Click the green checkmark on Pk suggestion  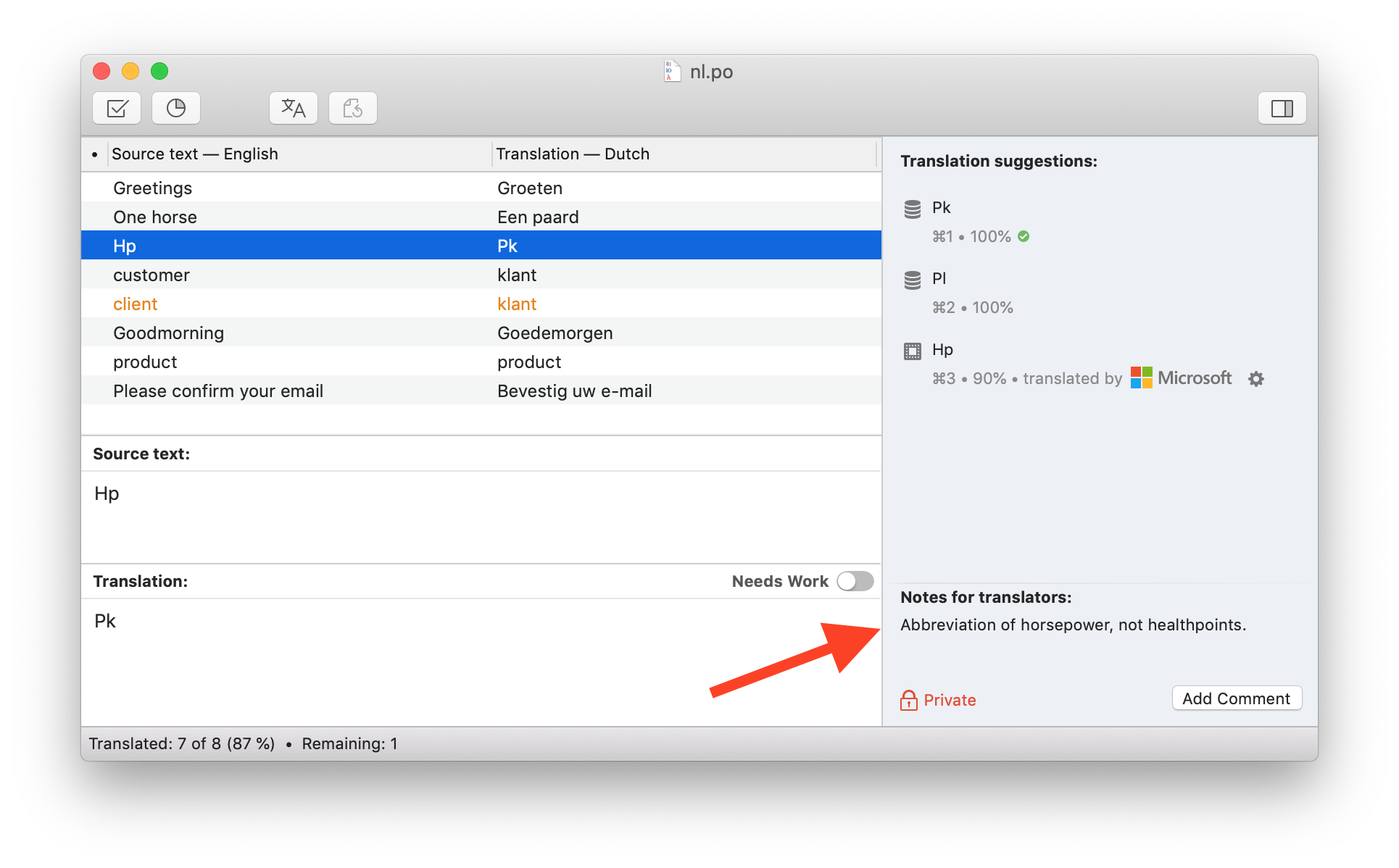tap(1024, 236)
